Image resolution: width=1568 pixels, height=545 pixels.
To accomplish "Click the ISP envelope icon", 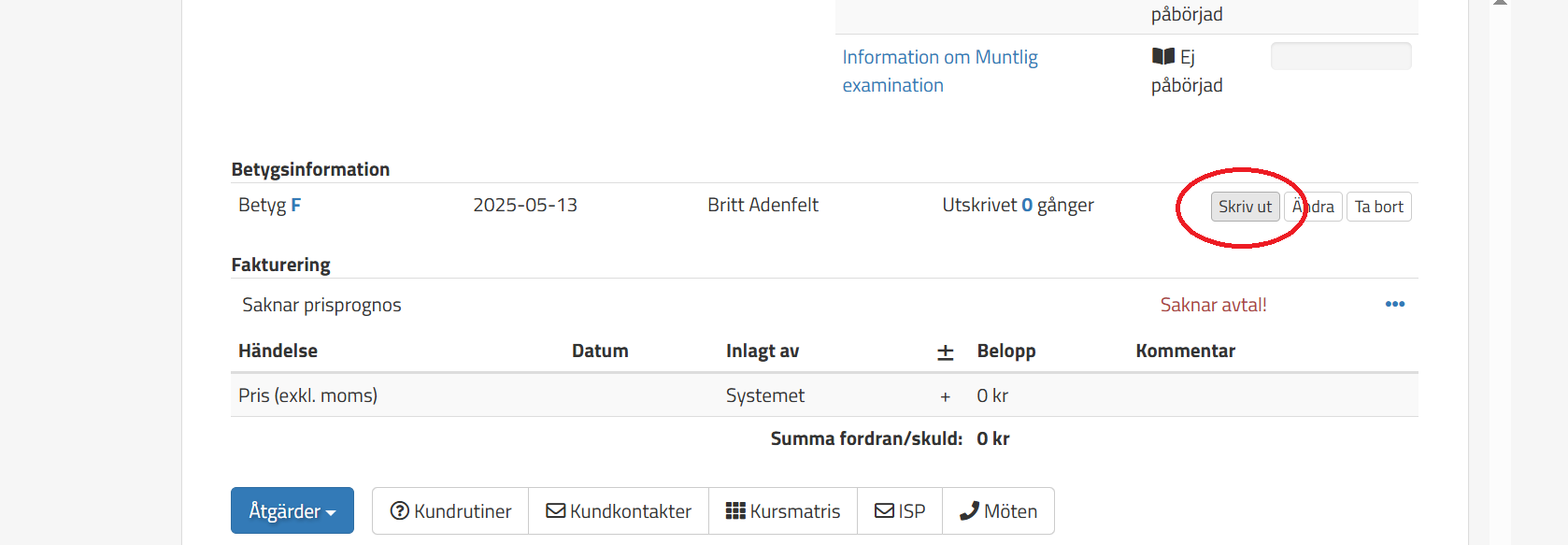I will point(885,510).
